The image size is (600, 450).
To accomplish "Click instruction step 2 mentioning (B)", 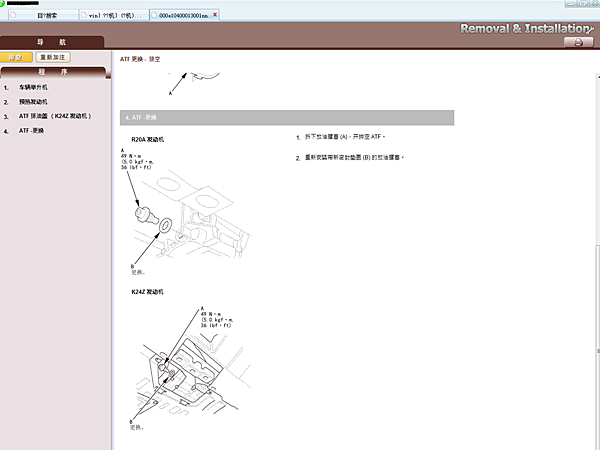I will [x=350, y=158].
